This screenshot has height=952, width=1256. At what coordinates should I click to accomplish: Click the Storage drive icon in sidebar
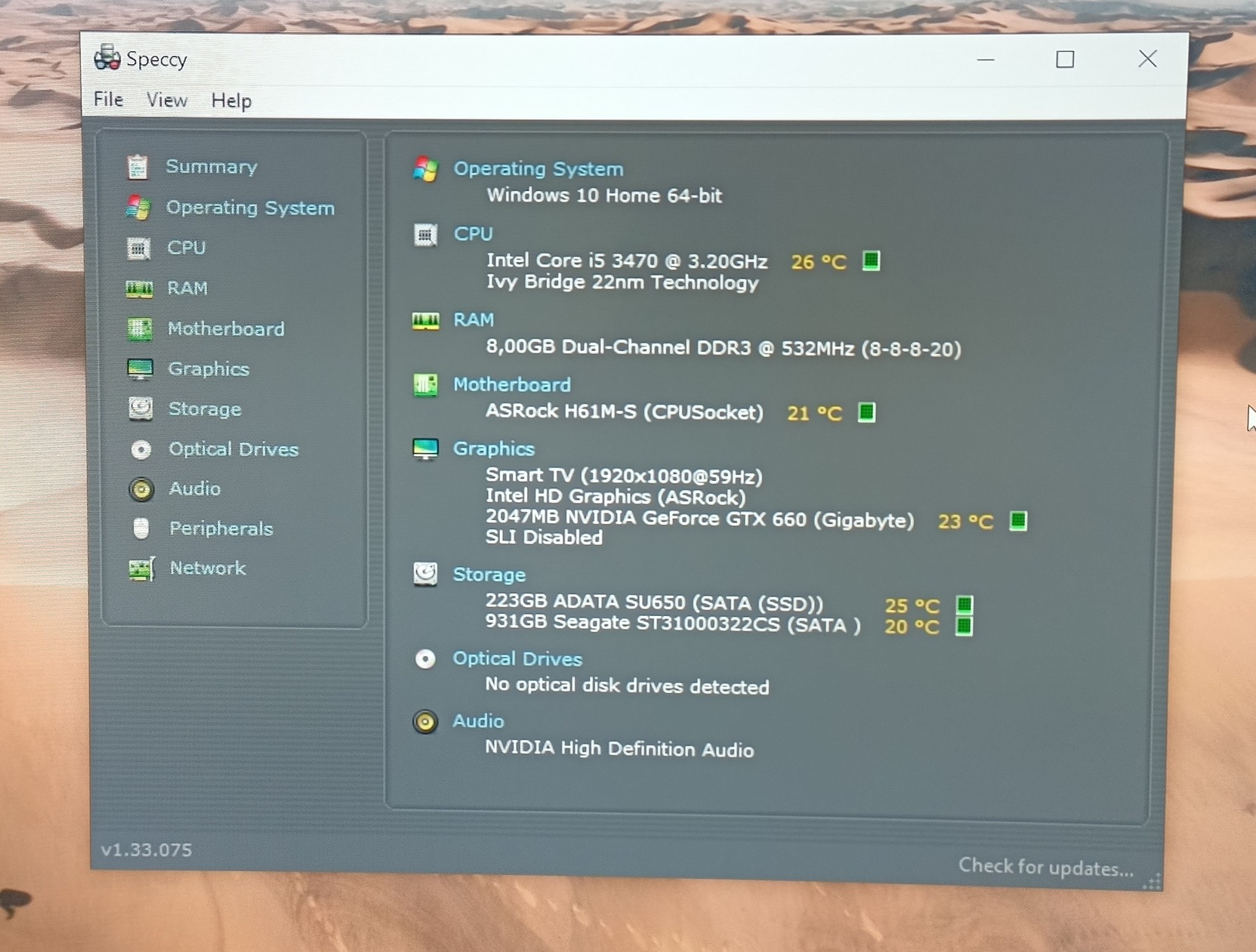[140, 408]
